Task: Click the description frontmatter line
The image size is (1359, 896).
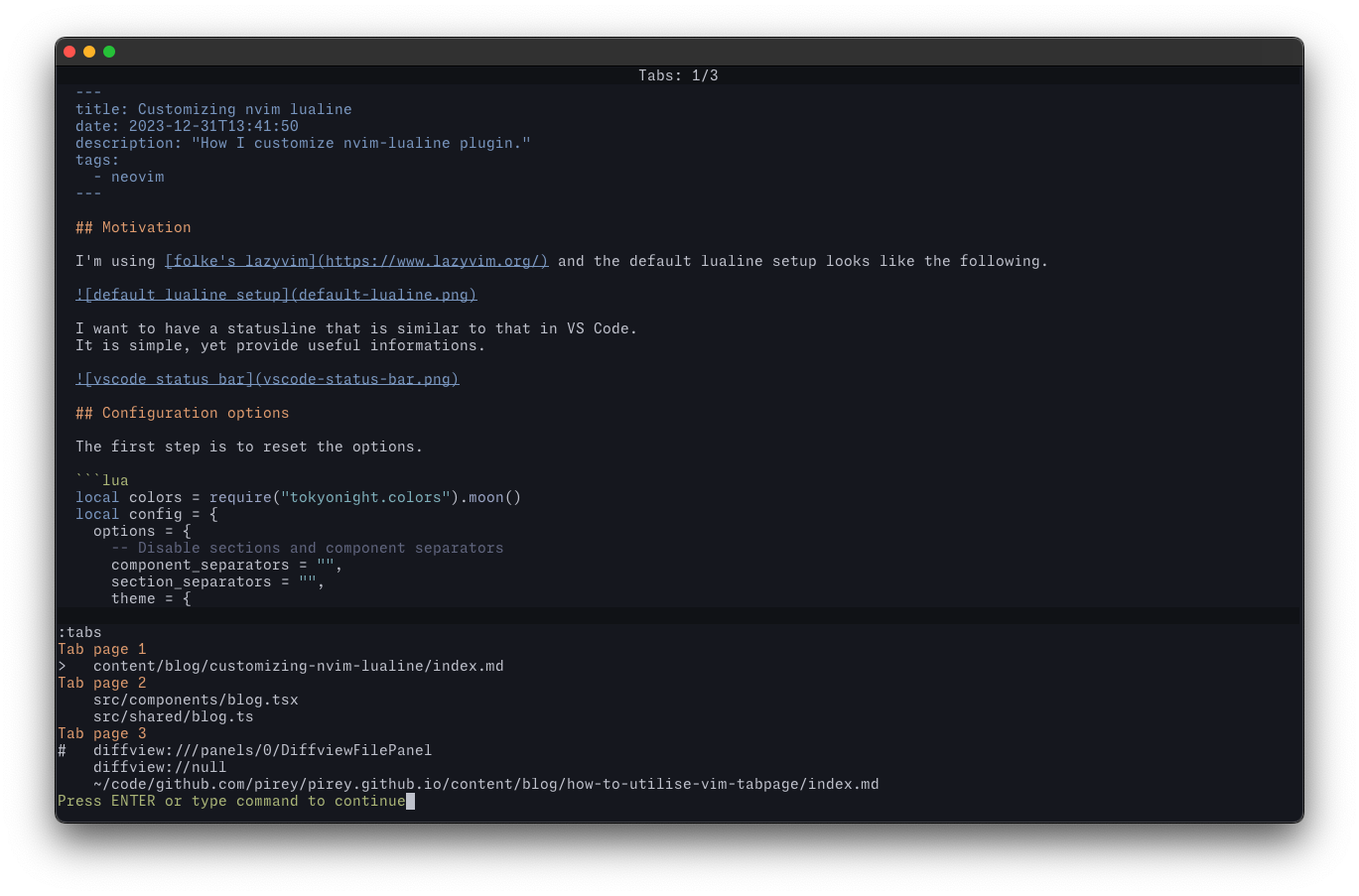Action: tap(303, 143)
